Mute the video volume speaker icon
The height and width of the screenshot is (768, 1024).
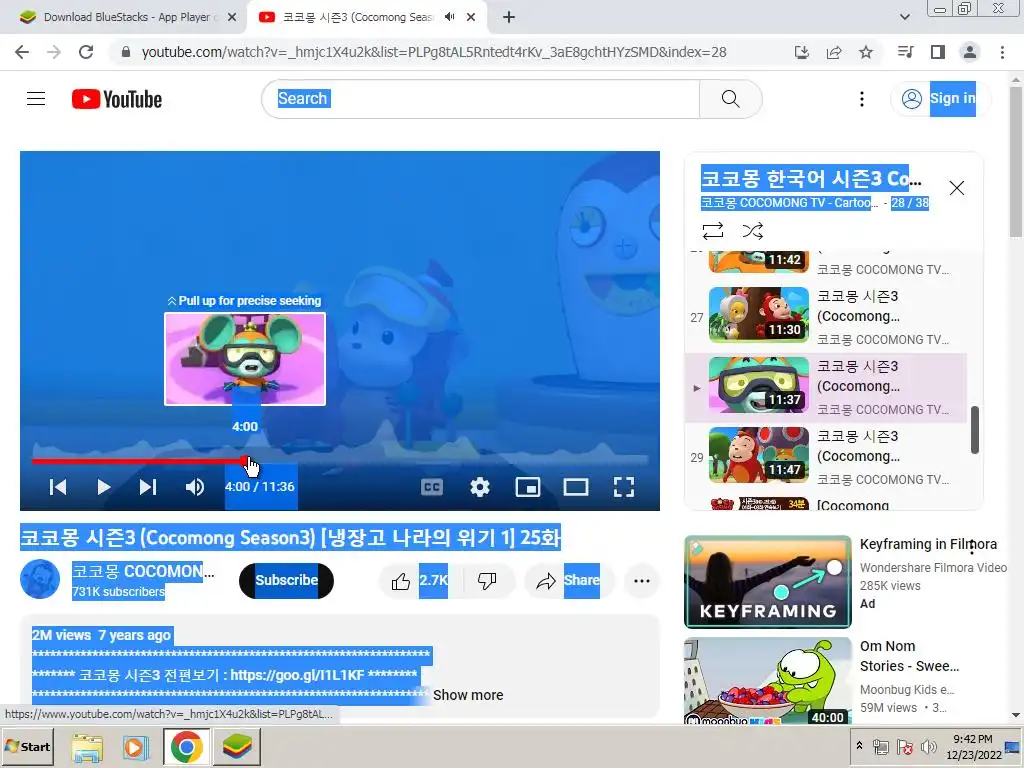pyautogui.click(x=194, y=487)
